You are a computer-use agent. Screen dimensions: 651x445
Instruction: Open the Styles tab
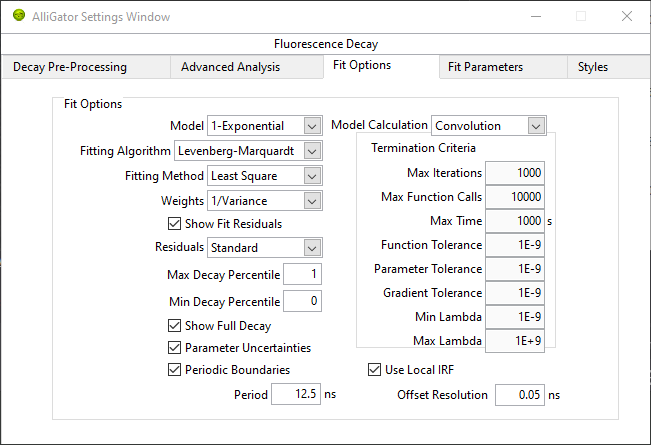609,67
